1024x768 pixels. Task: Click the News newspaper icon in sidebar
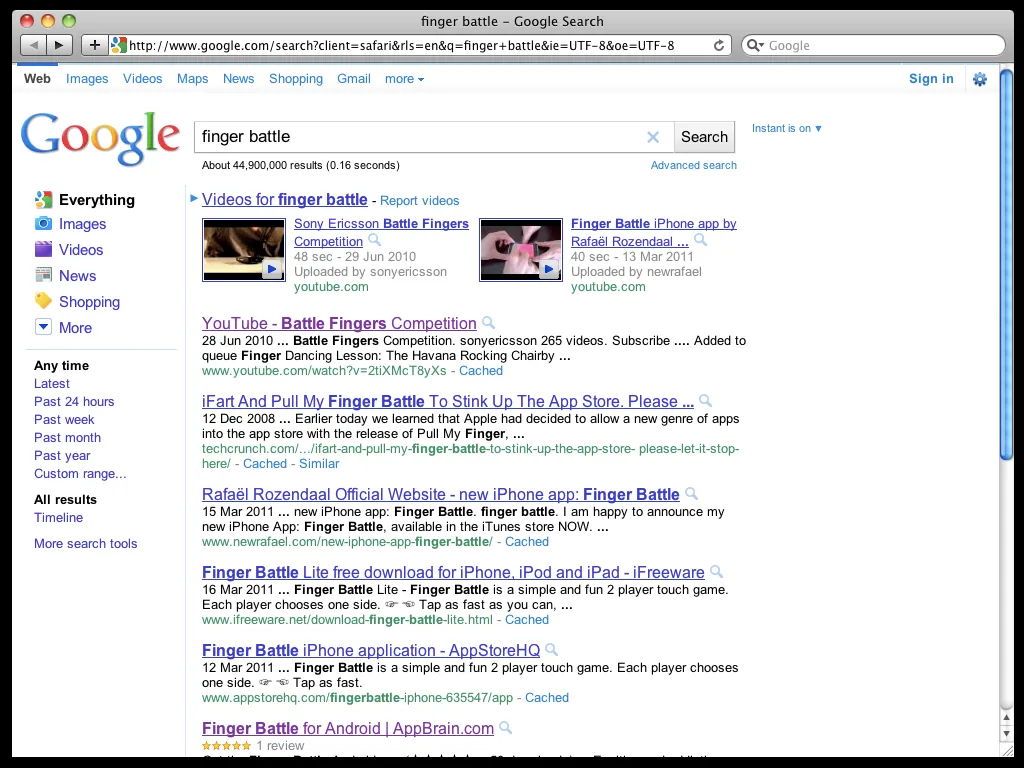pos(43,275)
